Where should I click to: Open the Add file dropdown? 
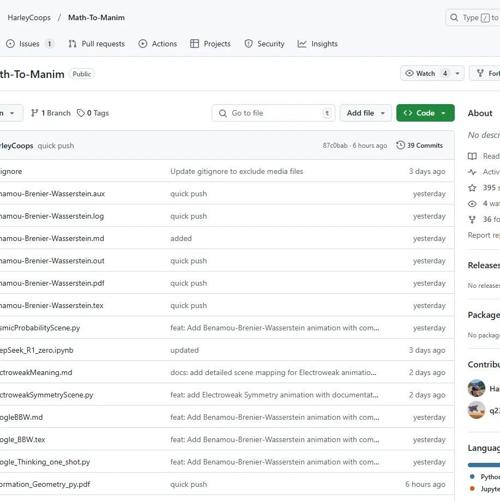pos(365,113)
